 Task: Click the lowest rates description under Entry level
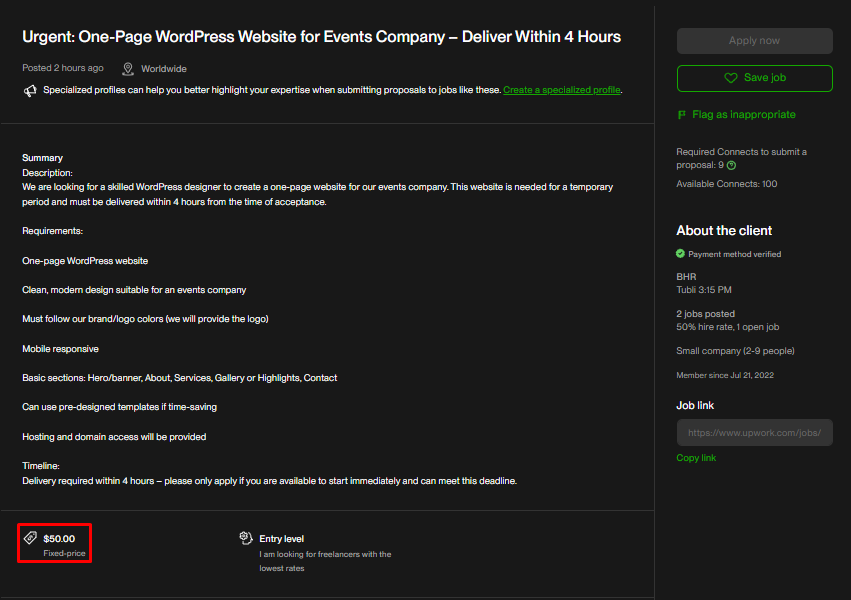325,561
